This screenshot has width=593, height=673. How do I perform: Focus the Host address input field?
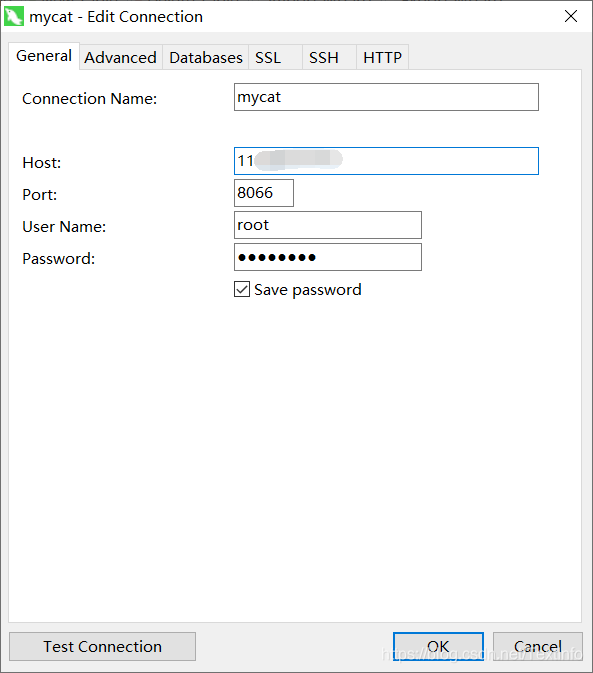[x=386, y=161]
